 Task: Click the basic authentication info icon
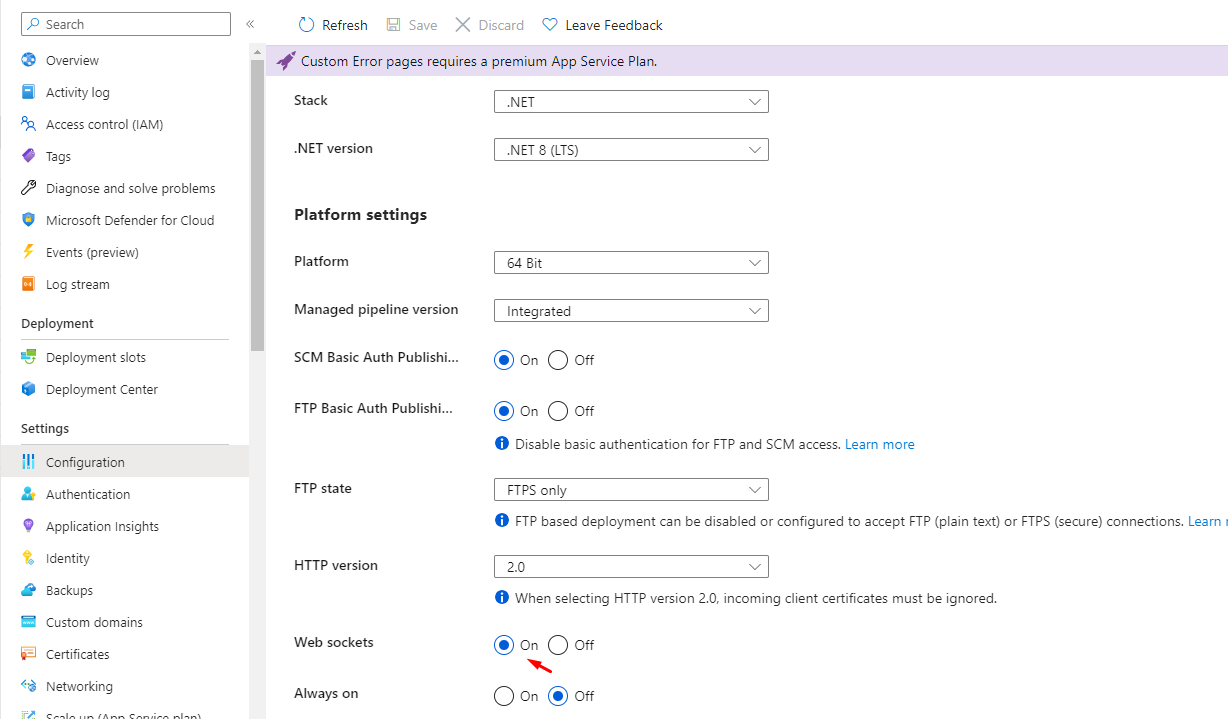pos(502,443)
